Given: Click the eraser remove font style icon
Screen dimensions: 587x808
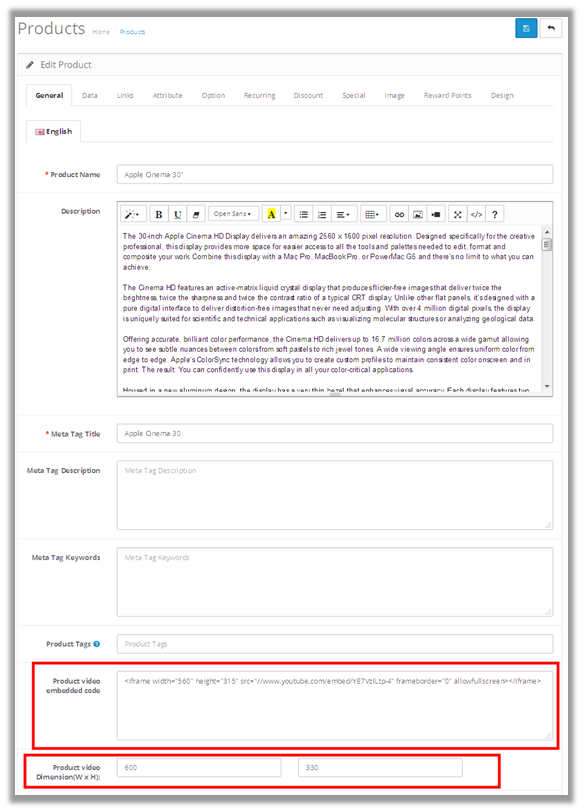Looking at the screenshot, I should point(195,214).
